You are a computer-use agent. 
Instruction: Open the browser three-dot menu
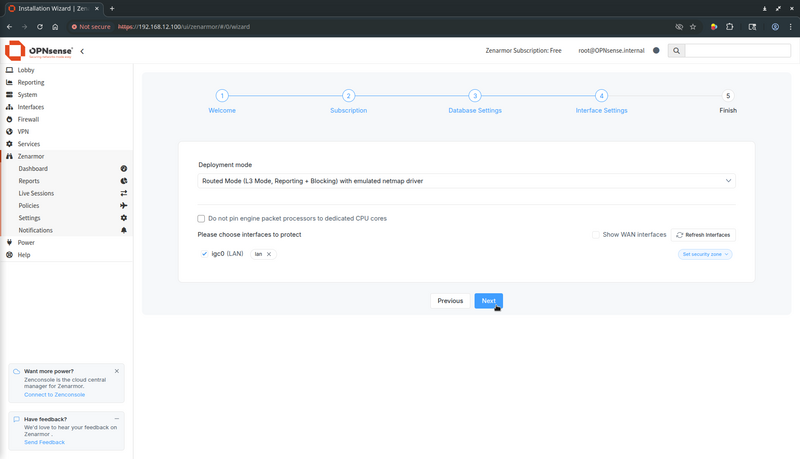(x=791, y=27)
